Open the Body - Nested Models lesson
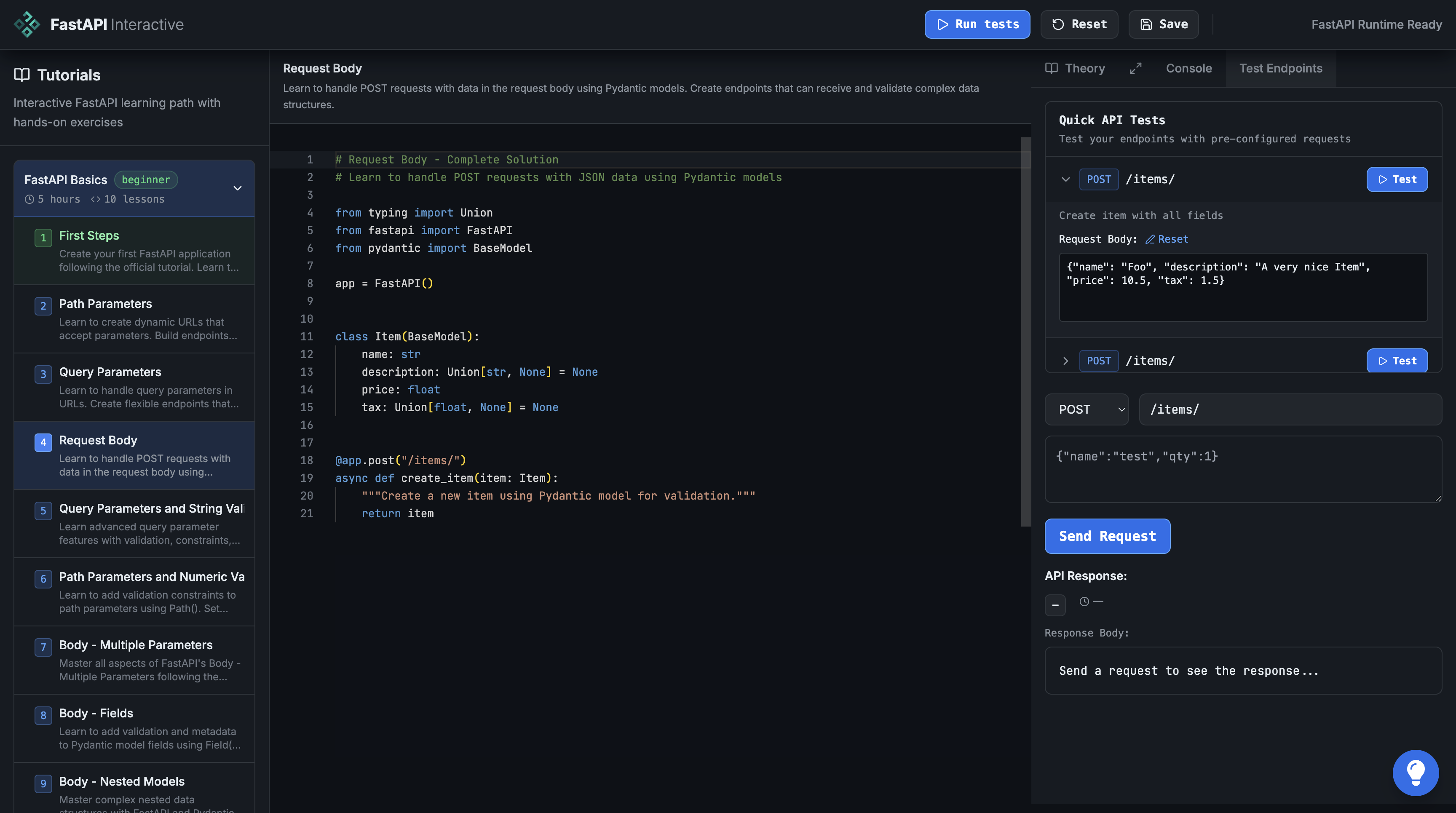Image resolution: width=1456 pixels, height=813 pixels. pyautogui.click(x=134, y=788)
